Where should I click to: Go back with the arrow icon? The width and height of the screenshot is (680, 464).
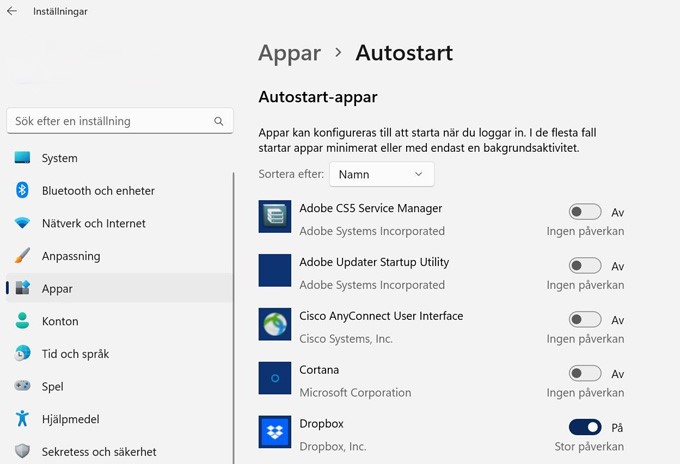coord(12,11)
